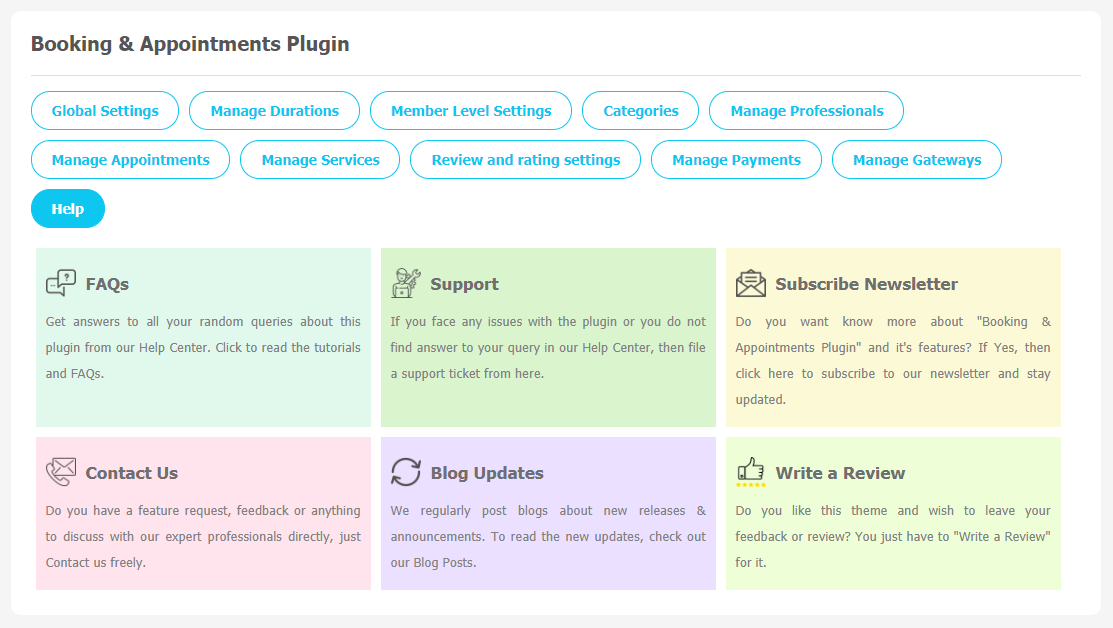Image resolution: width=1113 pixels, height=628 pixels.
Task: Click the Subscribe Newsletter heading
Action: click(x=867, y=284)
